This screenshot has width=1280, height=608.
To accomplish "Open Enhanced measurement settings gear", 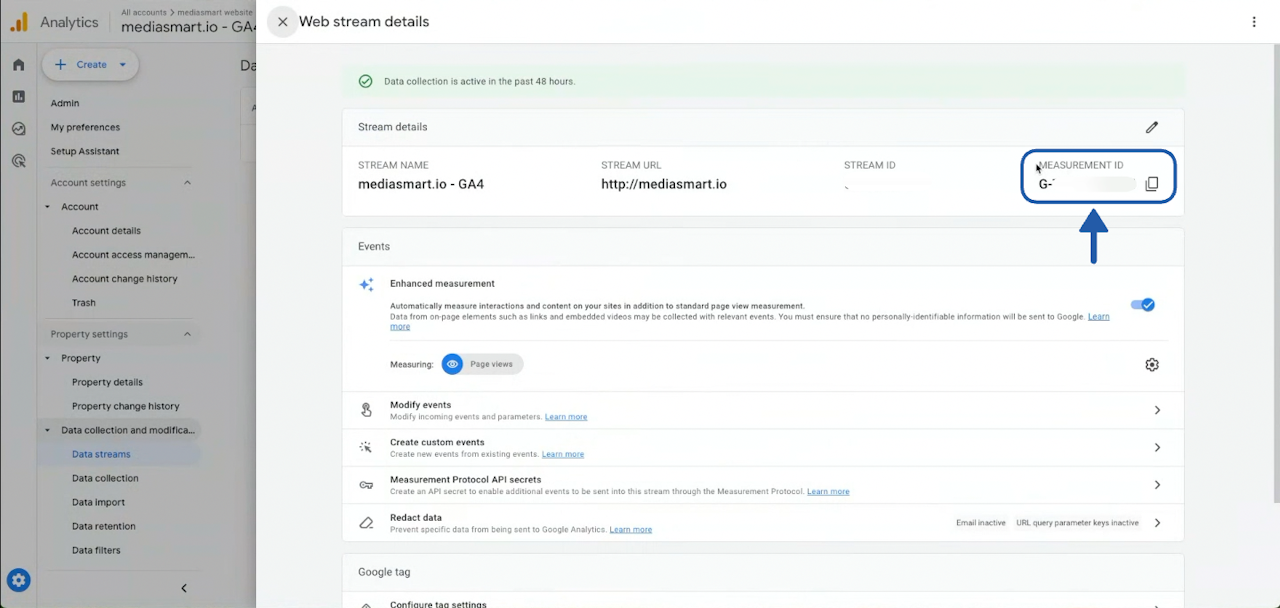I will 1152,365.
